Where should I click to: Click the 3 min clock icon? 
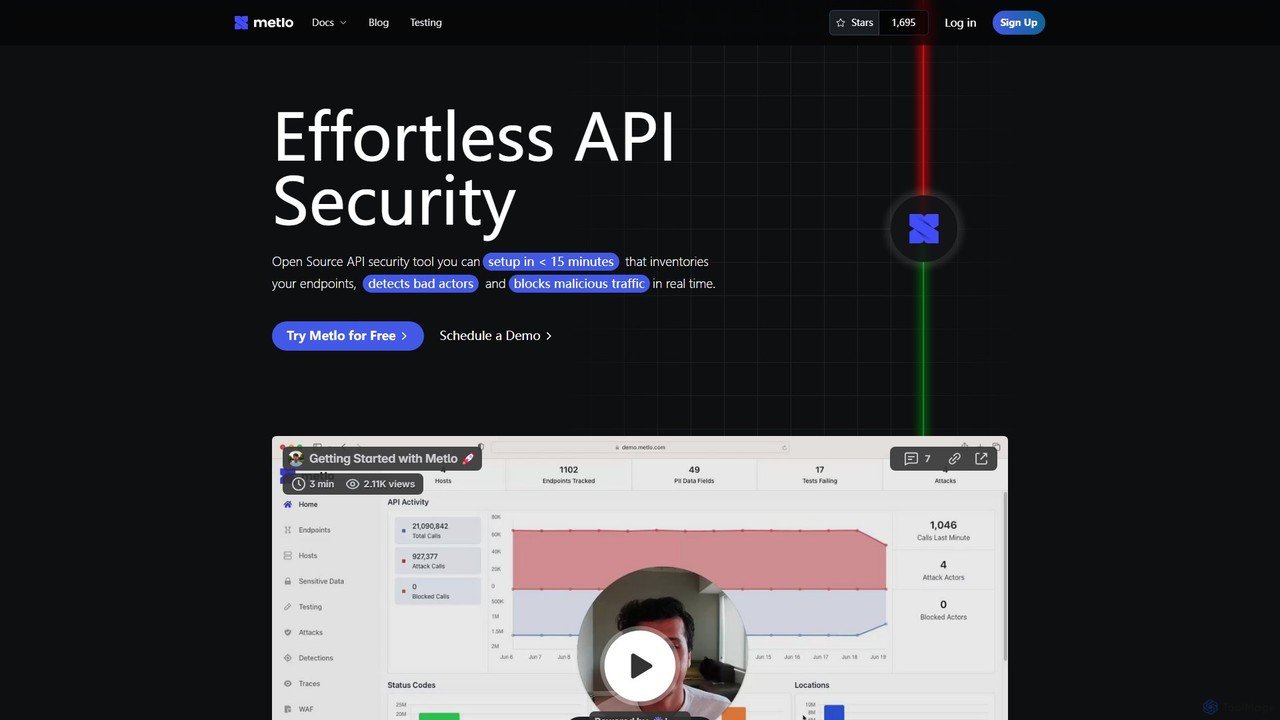click(x=298, y=483)
